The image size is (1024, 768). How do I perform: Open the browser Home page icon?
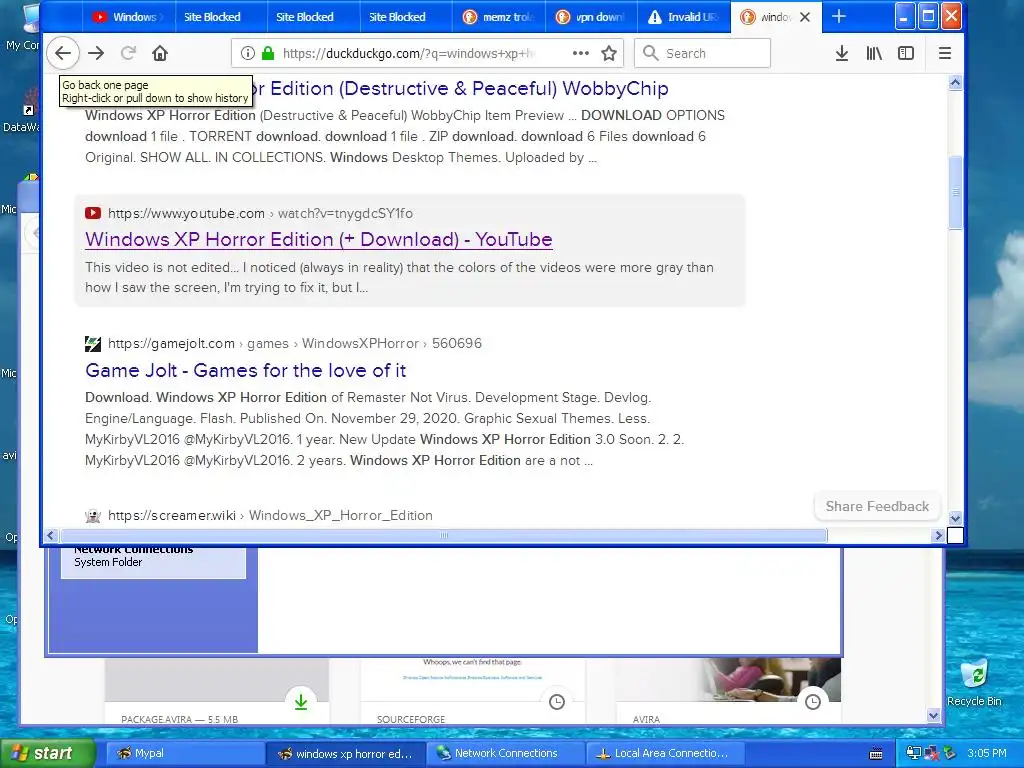[x=160, y=54]
